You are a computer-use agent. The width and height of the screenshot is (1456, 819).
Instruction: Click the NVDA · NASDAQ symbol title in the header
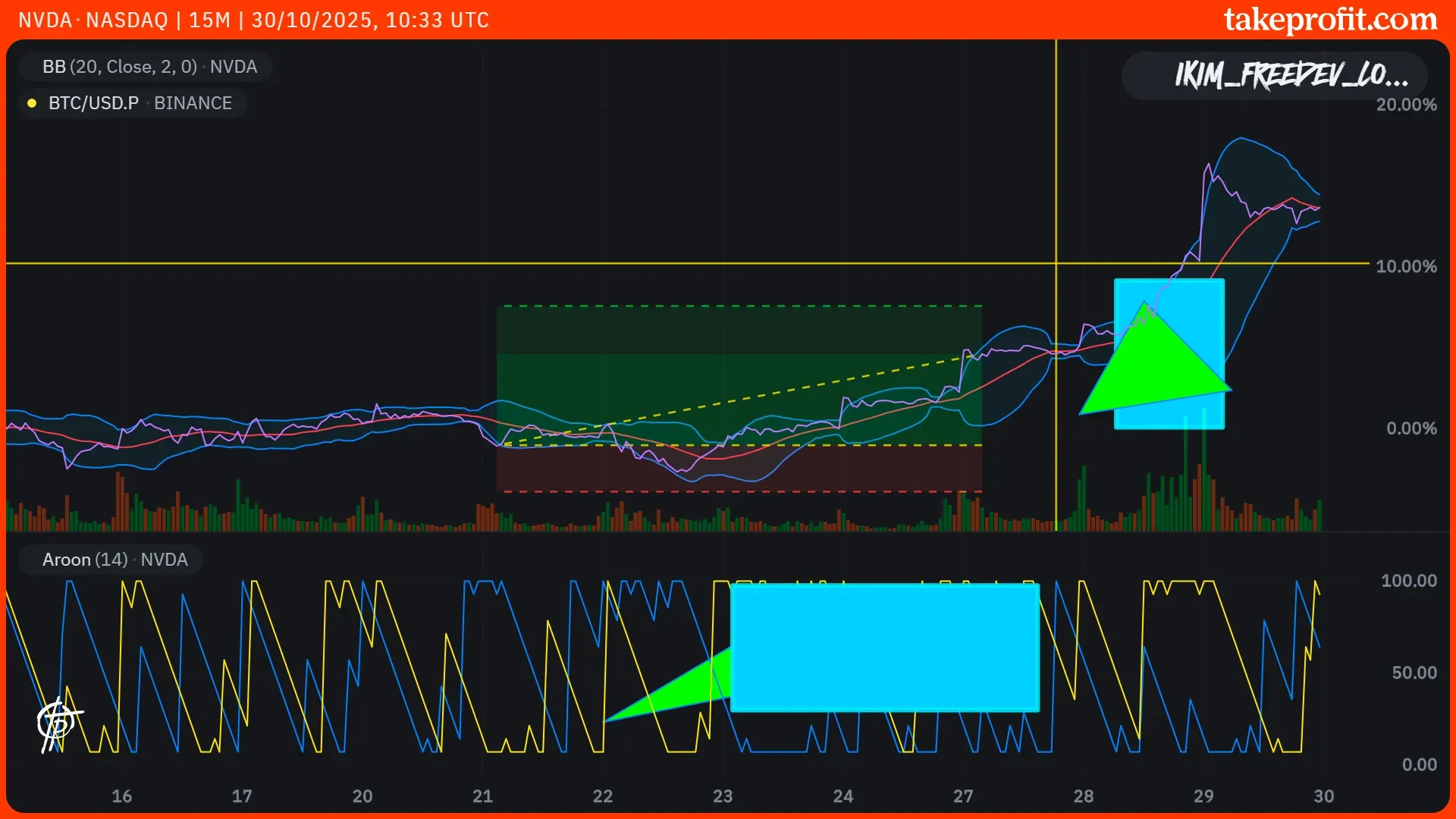click(93, 20)
